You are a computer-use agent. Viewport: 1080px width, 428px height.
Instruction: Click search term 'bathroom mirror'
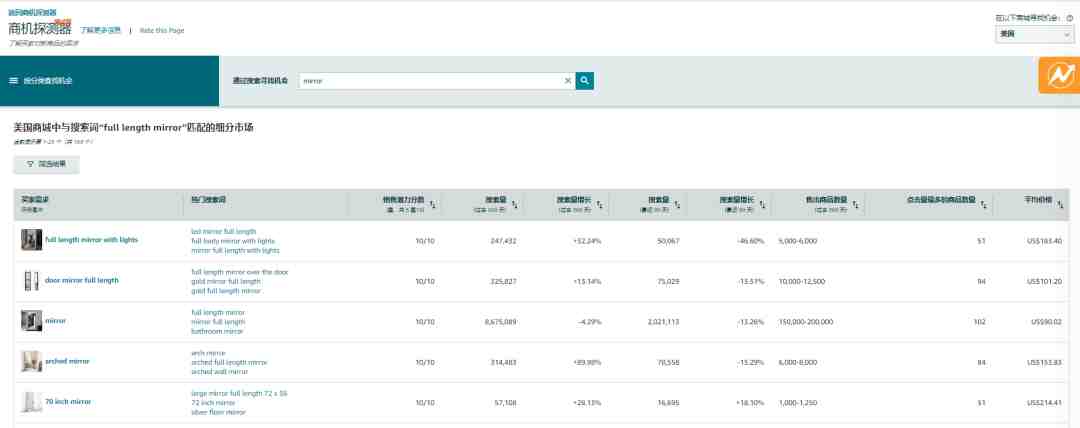tap(218, 332)
